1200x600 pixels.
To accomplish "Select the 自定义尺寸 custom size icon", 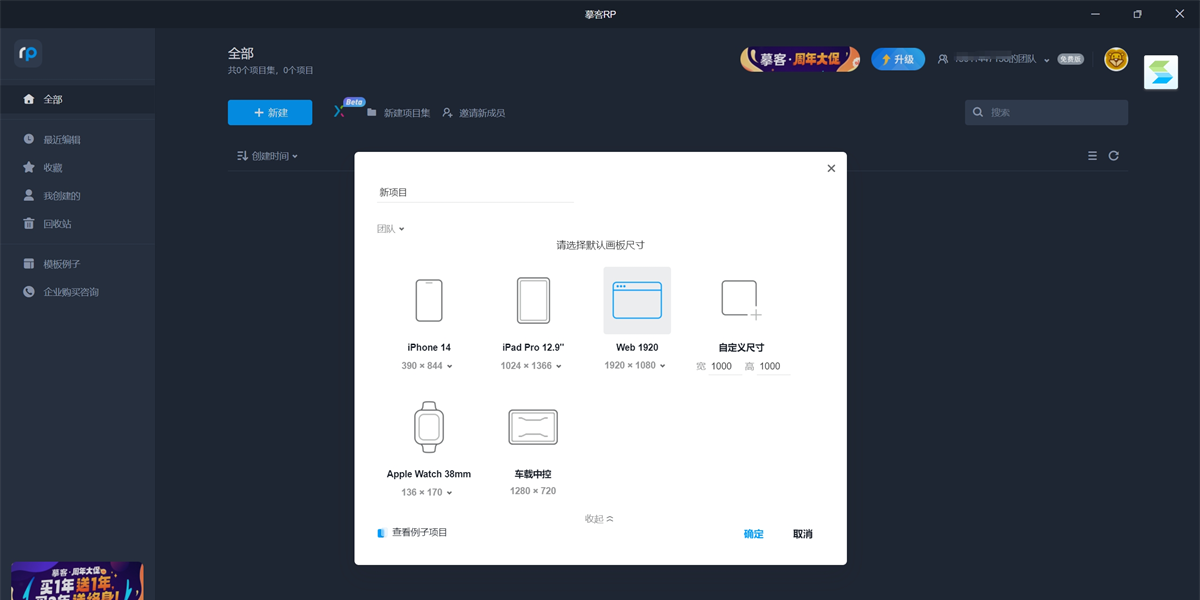I will pos(741,299).
